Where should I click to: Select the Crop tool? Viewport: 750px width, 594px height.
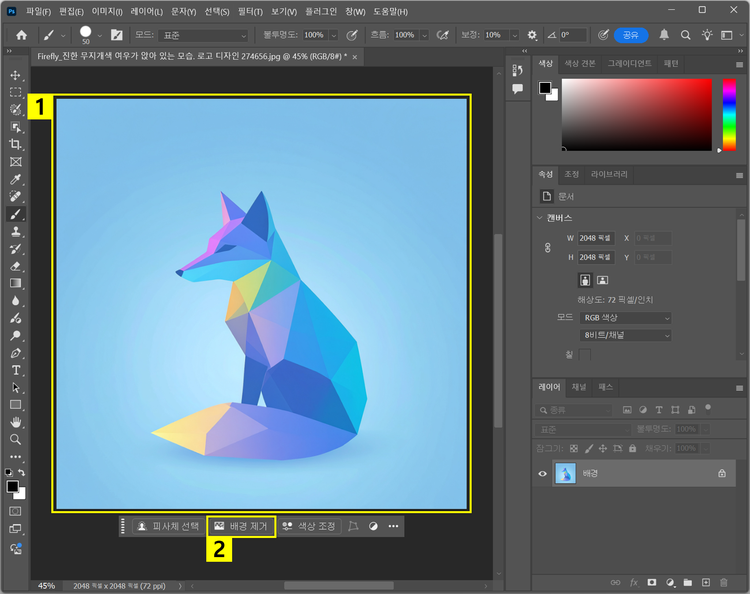[15, 144]
